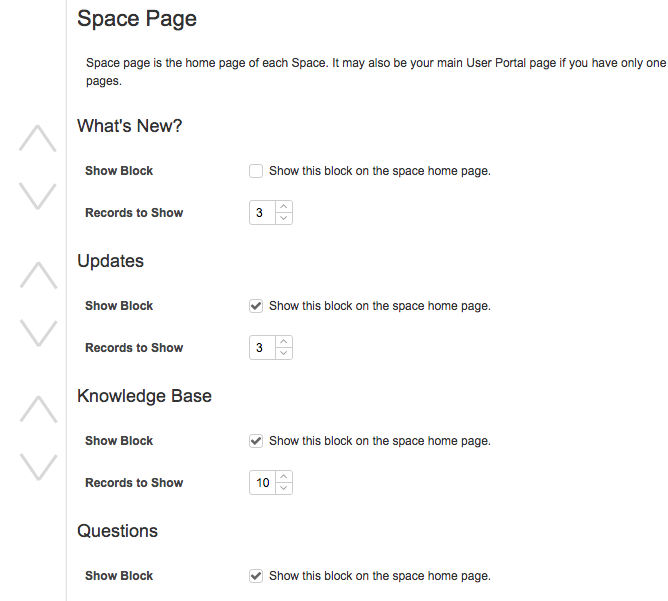This screenshot has width=668, height=601.
Task: Uncheck Show Block checkbox for Knowledge Base
Action: click(256, 441)
